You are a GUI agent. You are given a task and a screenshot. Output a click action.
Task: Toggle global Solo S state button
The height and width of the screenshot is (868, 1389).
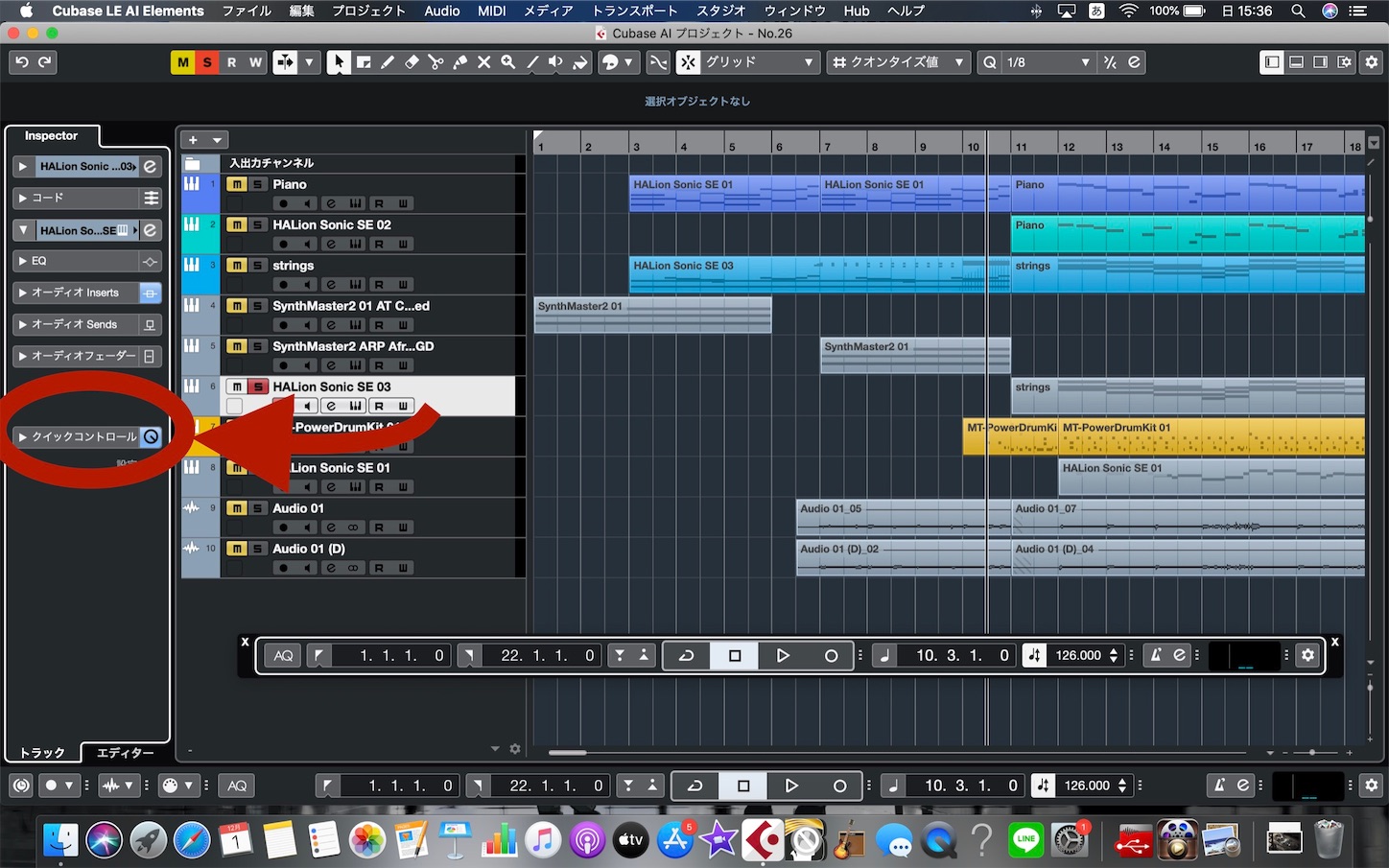pos(207,62)
